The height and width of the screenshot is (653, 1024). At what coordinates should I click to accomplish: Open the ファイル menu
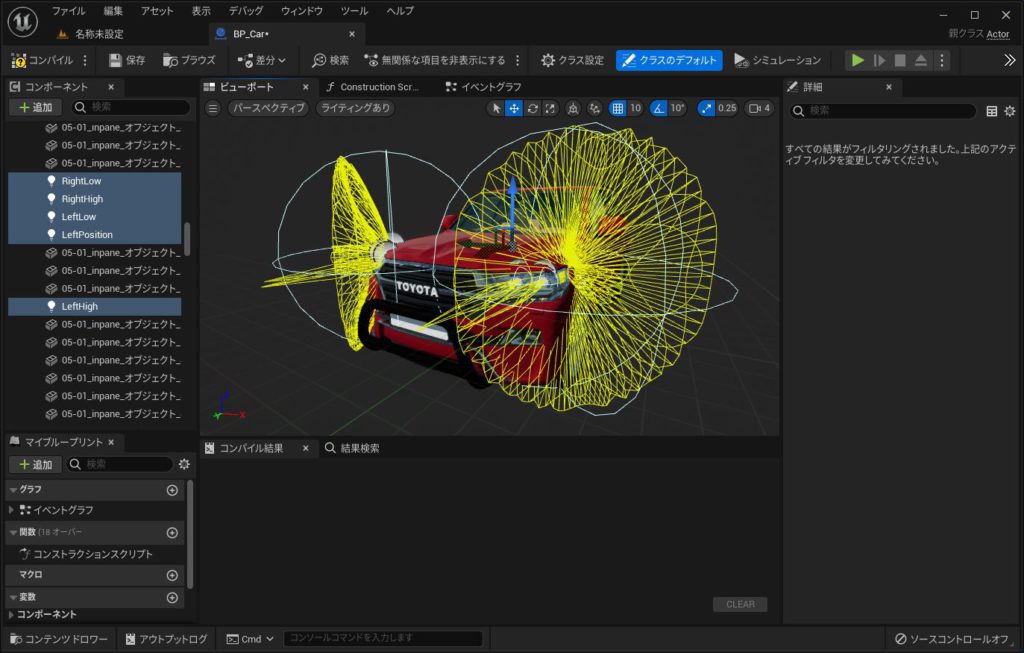69,11
